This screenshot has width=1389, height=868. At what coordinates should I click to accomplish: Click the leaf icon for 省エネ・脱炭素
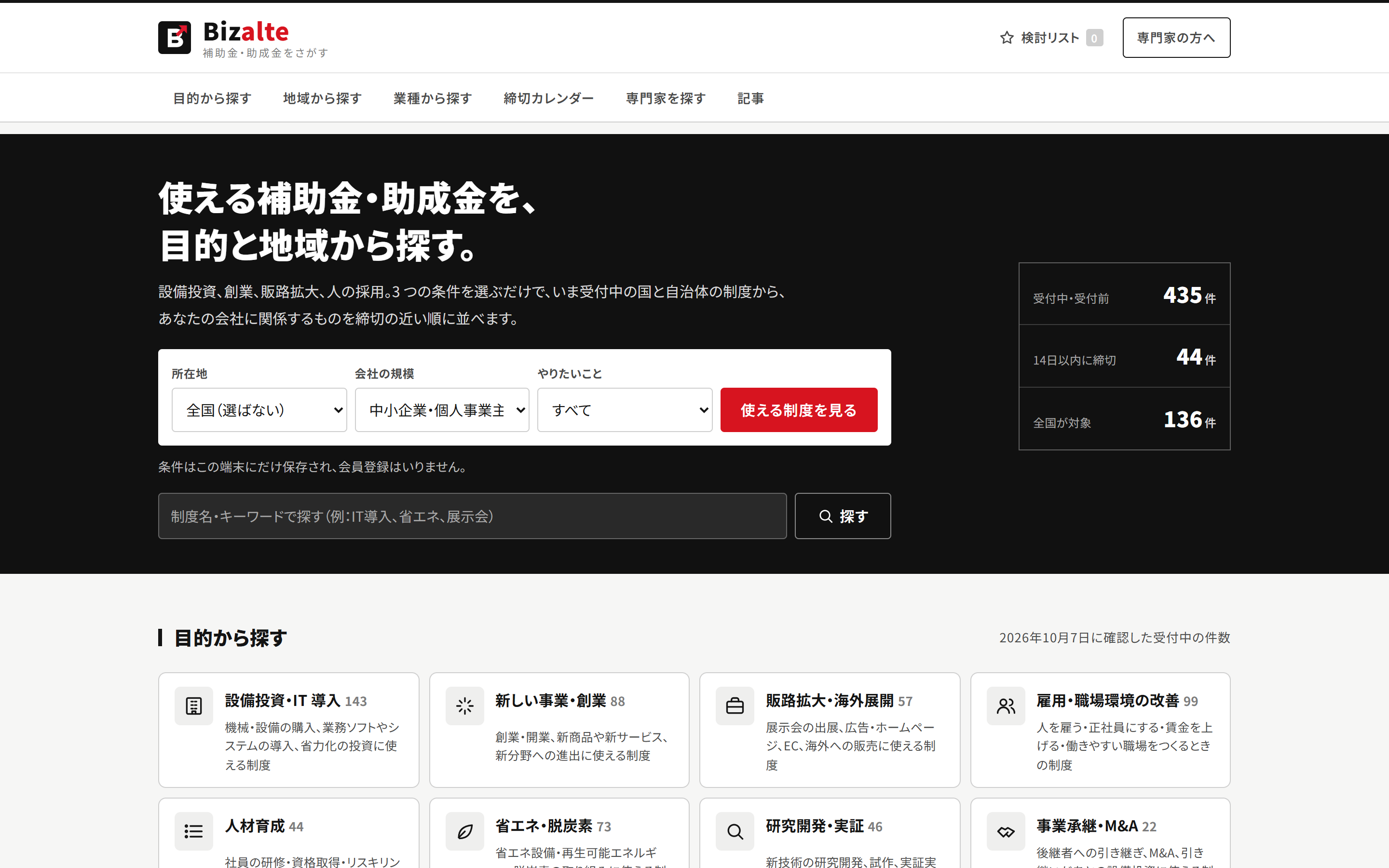[465, 831]
